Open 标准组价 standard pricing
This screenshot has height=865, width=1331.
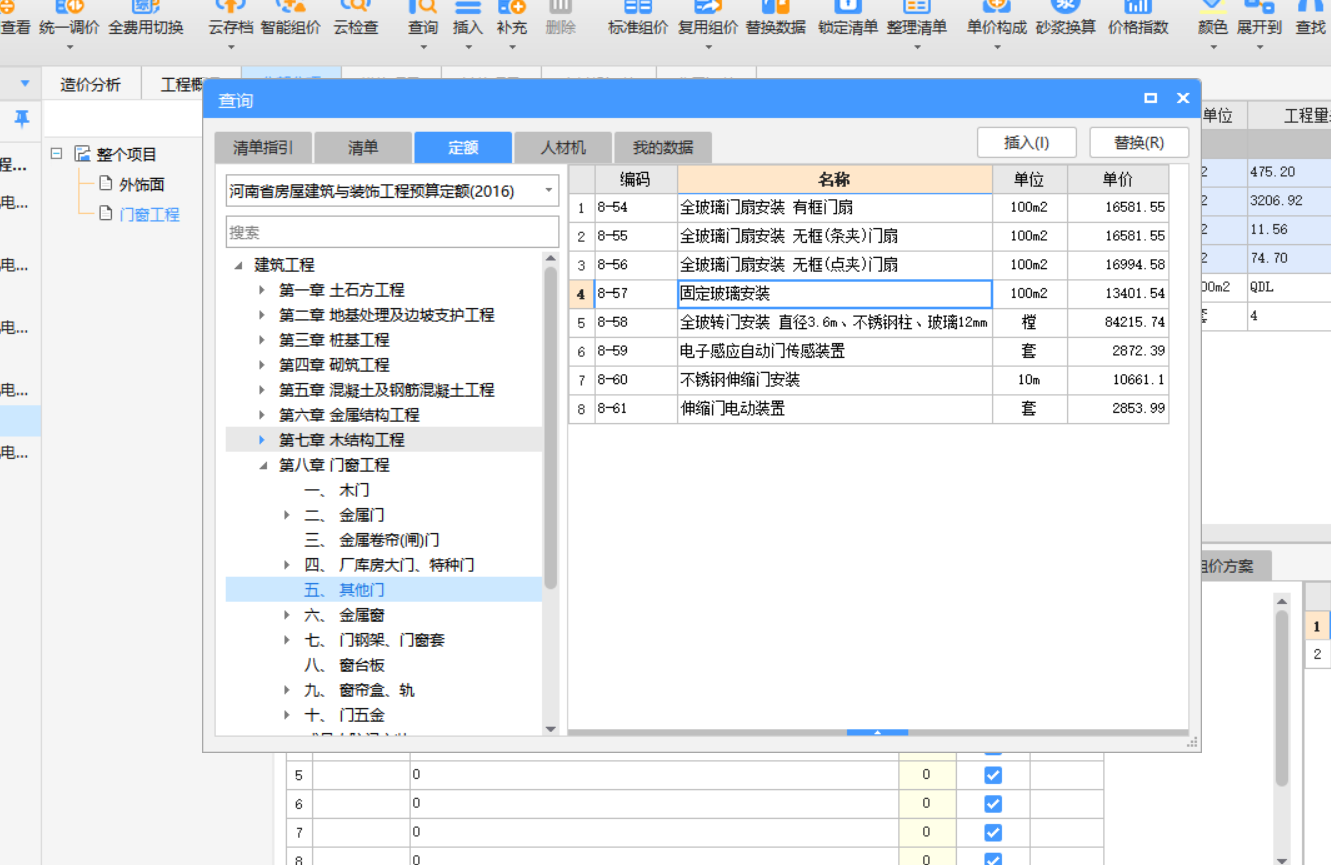tap(638, 19)
